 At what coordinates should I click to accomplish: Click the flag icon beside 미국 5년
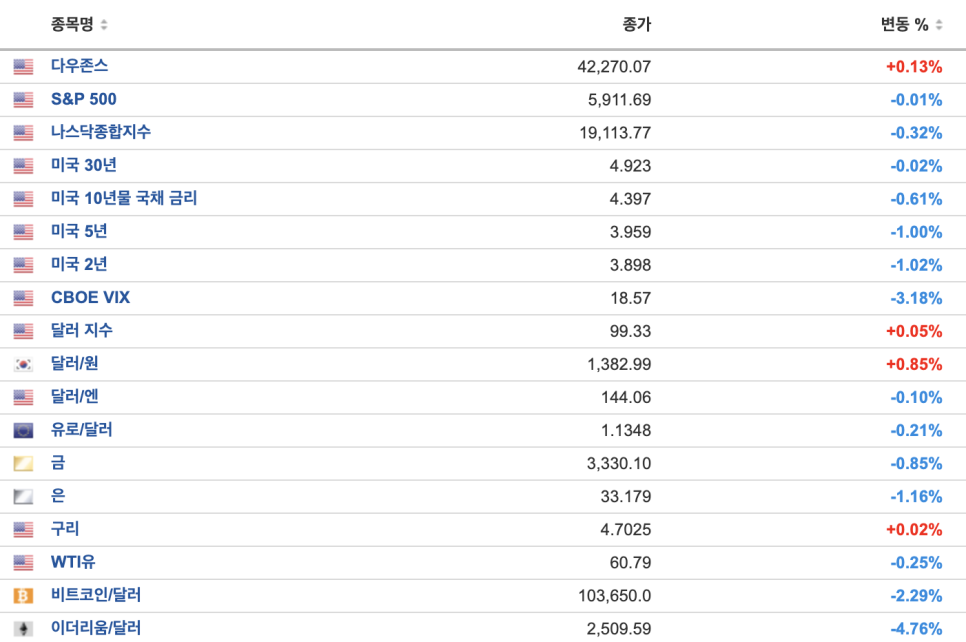23,232
